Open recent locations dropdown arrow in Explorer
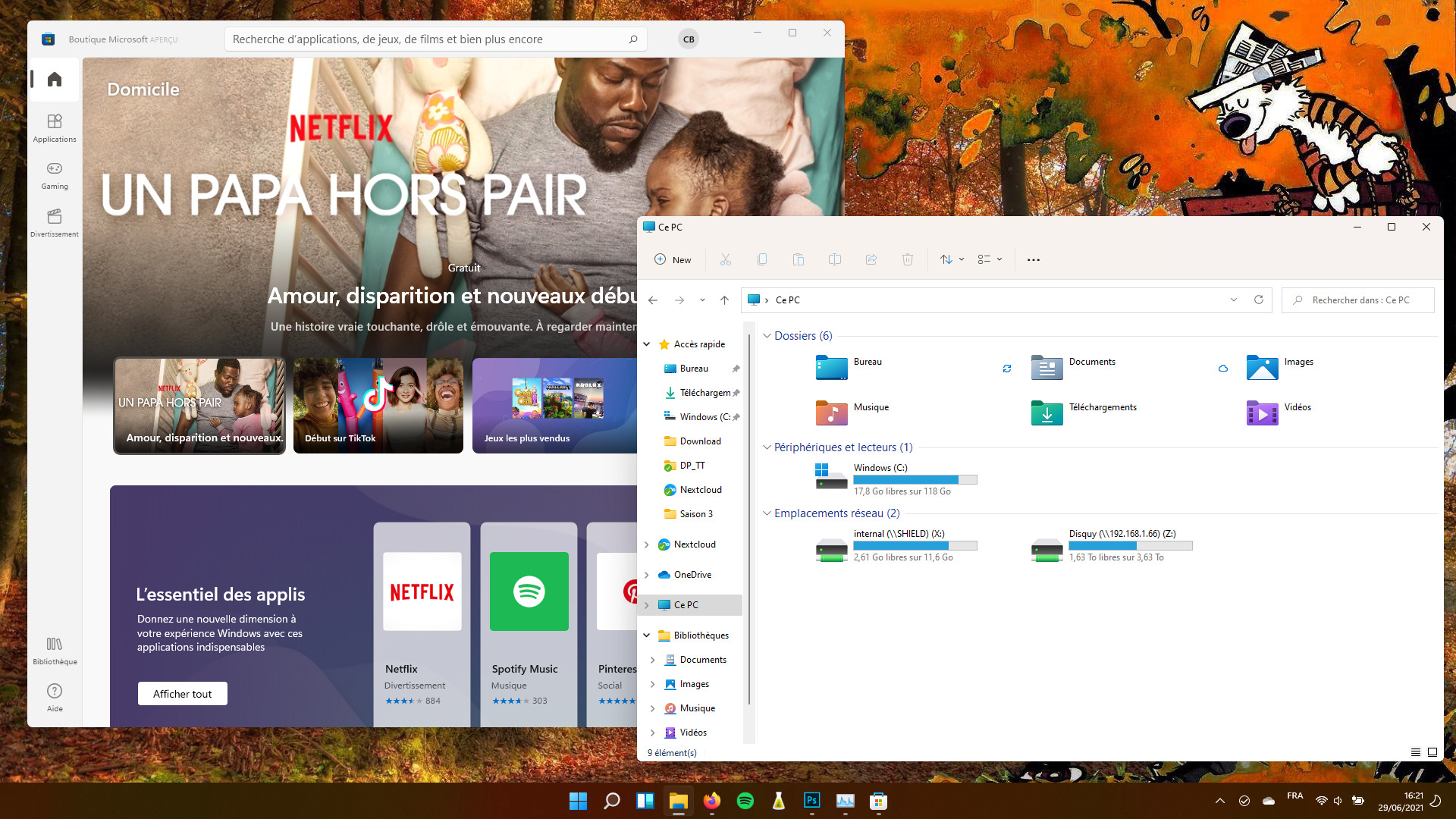Image resolution: width=1456 pixels, height=819 pixels. [702, 300]
